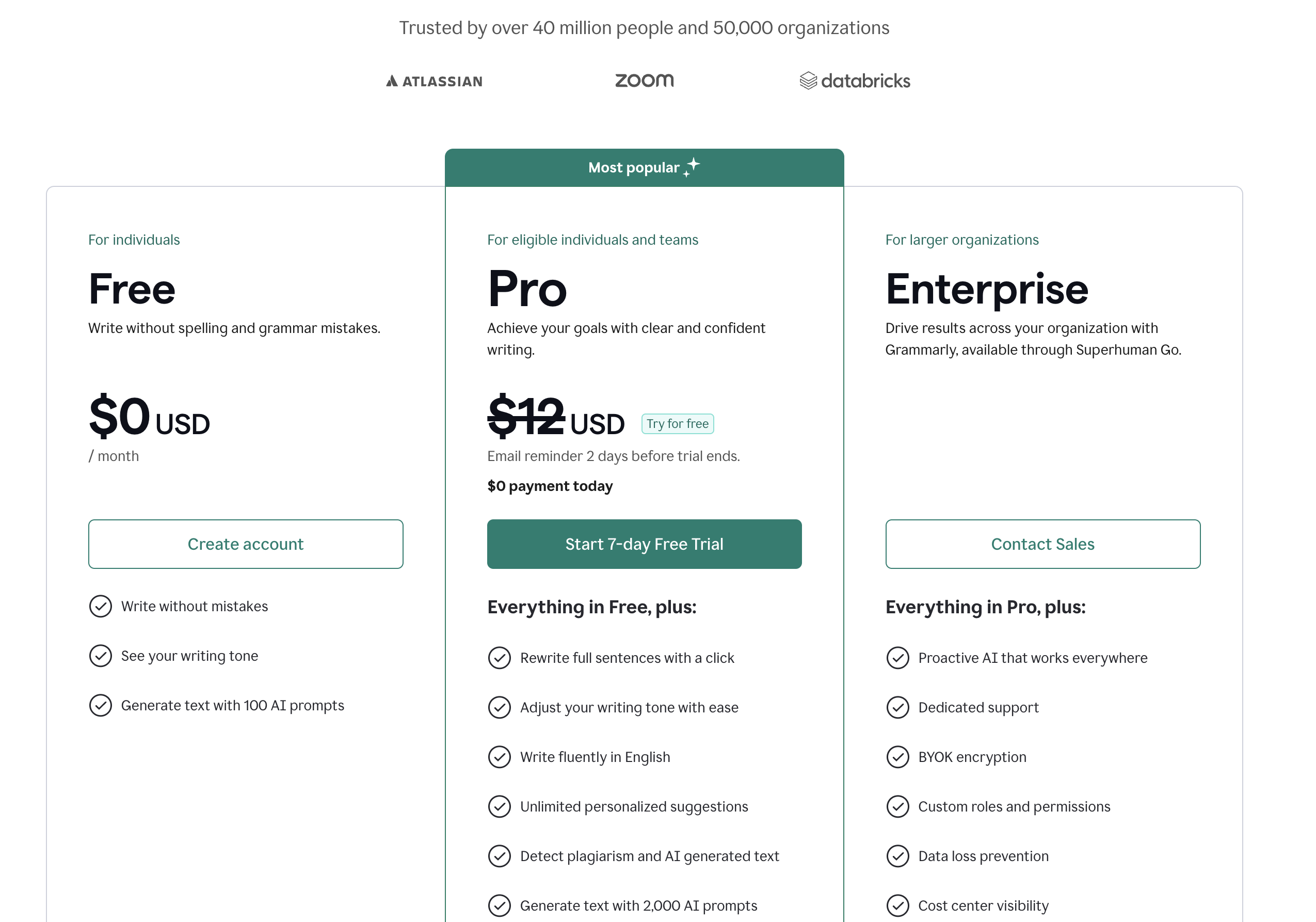Click checkmark icon next to BYOK encryption
1316x922 pixels.
(897, 757)
